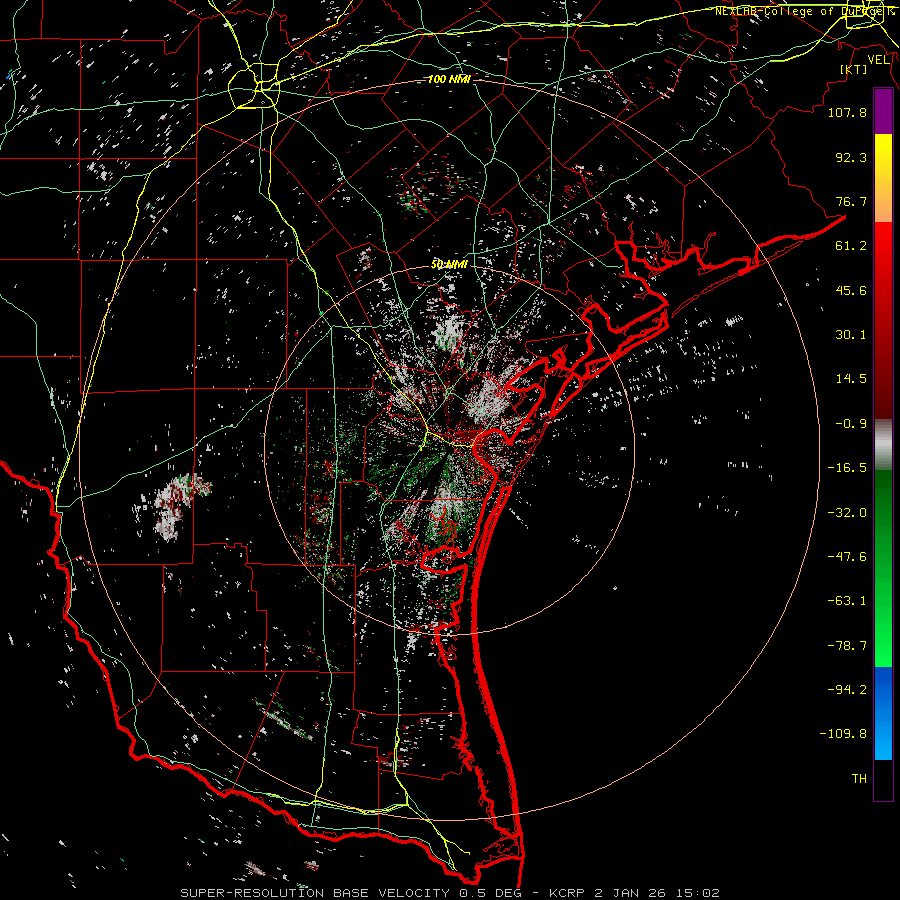This screenshot has height=900, width=900.
Task: Click the -63.1 legend value
Action: click(847, 601)
